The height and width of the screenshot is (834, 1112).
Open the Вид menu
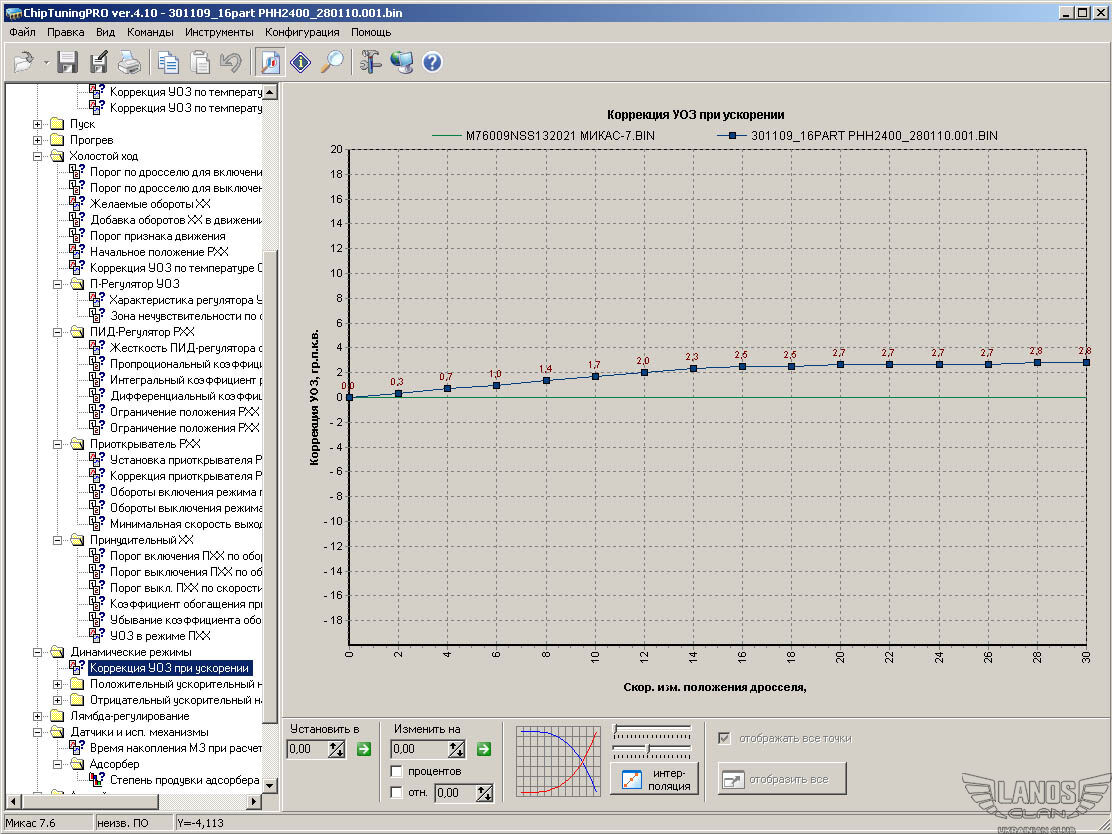106,32
